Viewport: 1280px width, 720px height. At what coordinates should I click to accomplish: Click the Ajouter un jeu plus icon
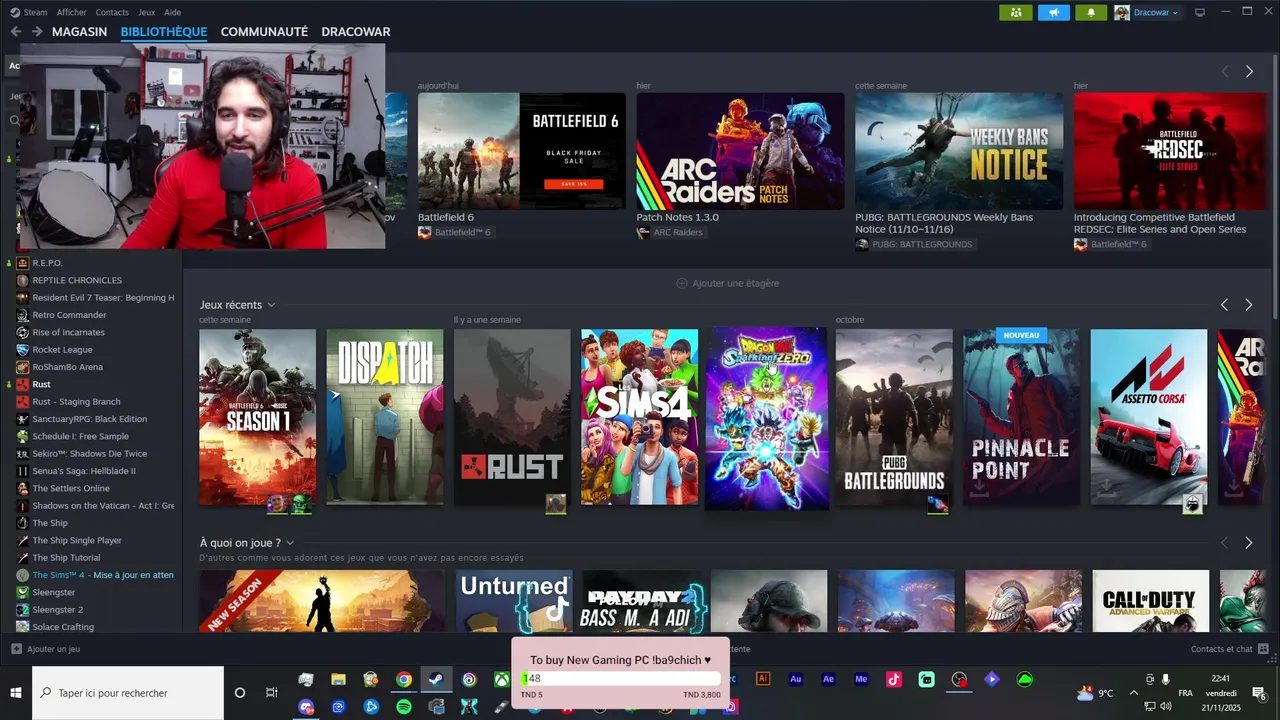(15, 649)
